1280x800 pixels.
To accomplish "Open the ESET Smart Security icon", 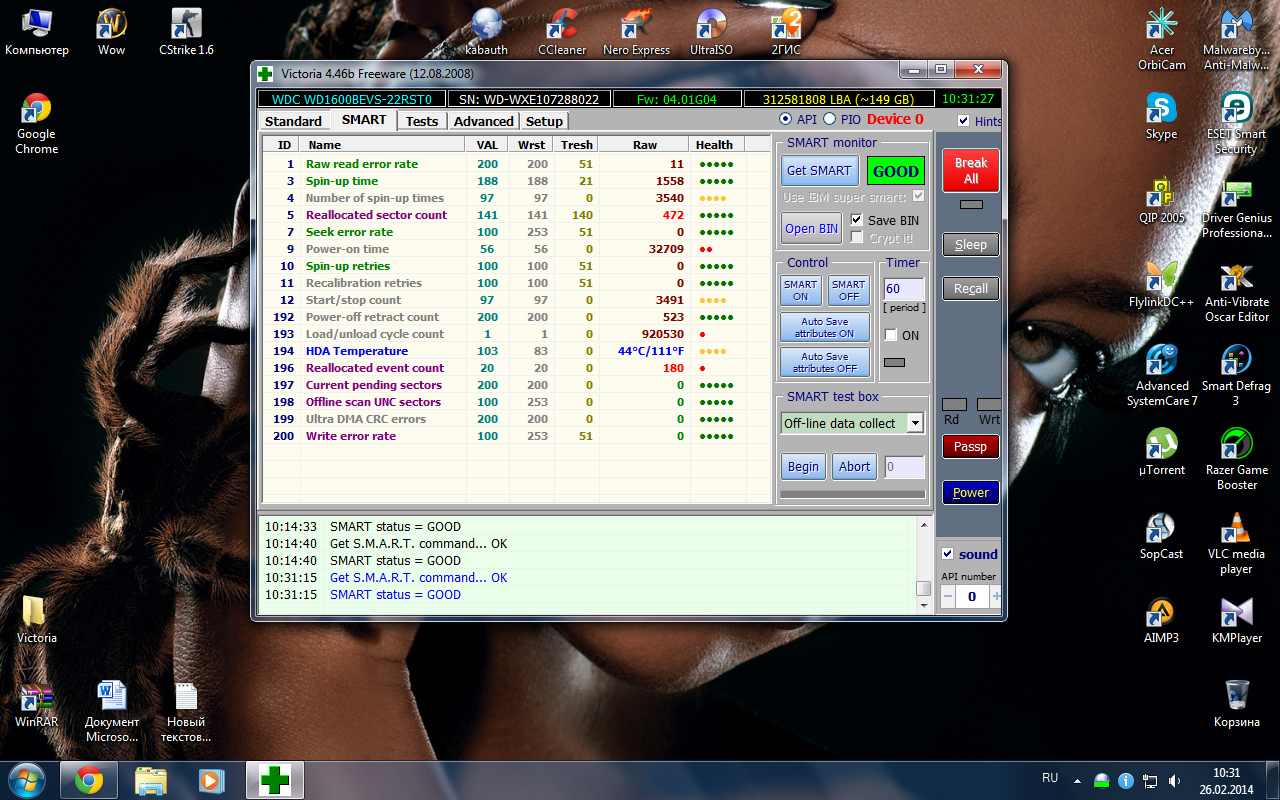I will 1236,124.
